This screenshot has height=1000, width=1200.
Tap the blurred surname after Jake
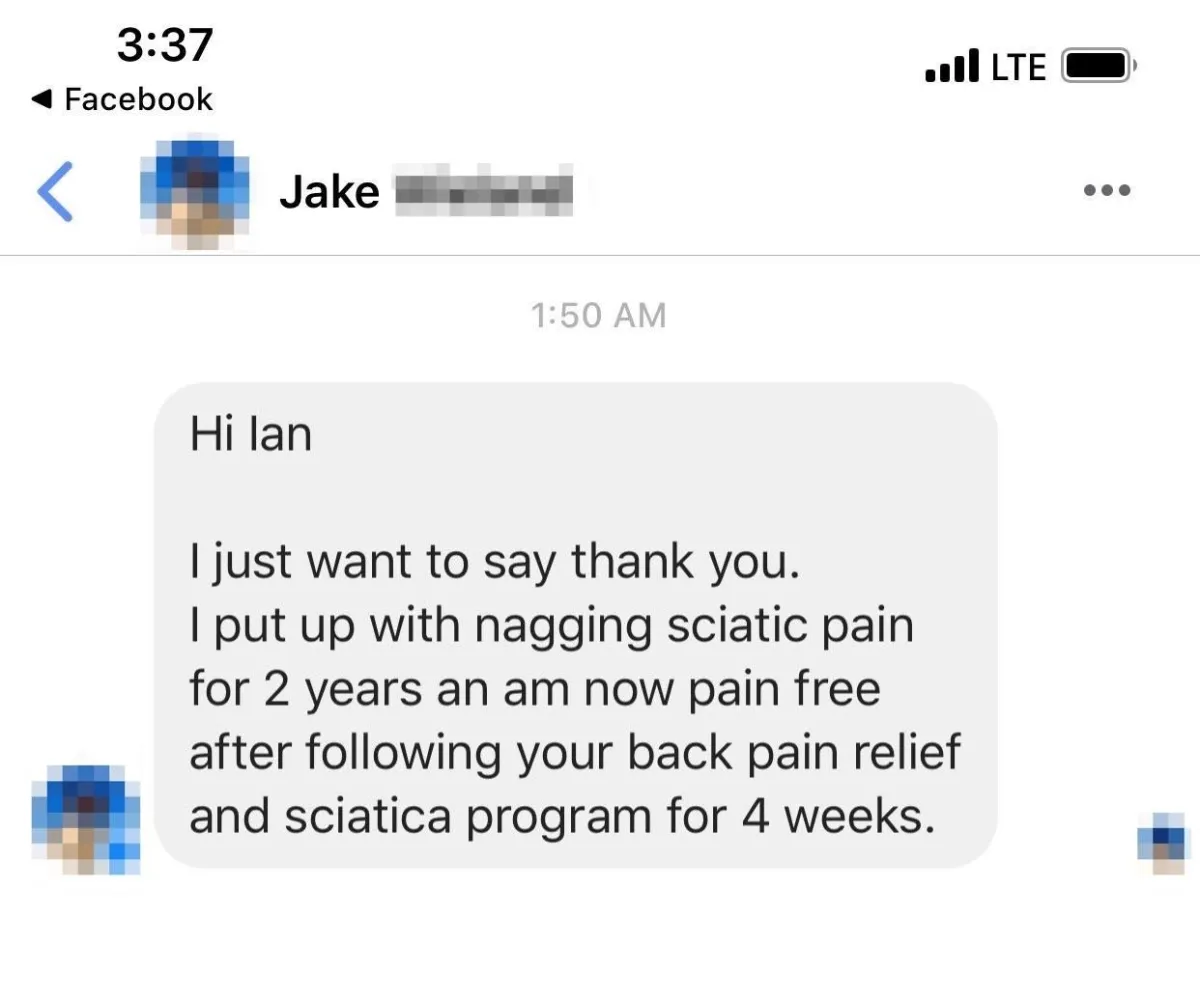pyautogui.click(x=480, y=190)
